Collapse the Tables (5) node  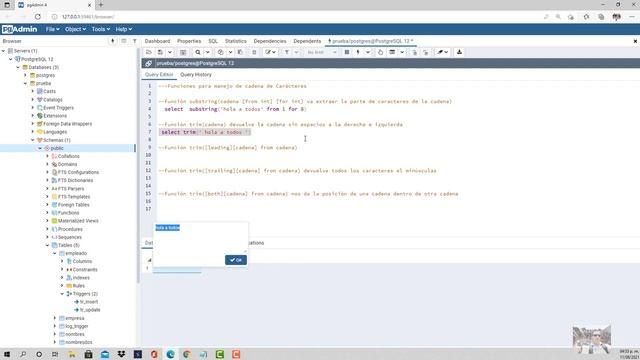tap(47, 245)
